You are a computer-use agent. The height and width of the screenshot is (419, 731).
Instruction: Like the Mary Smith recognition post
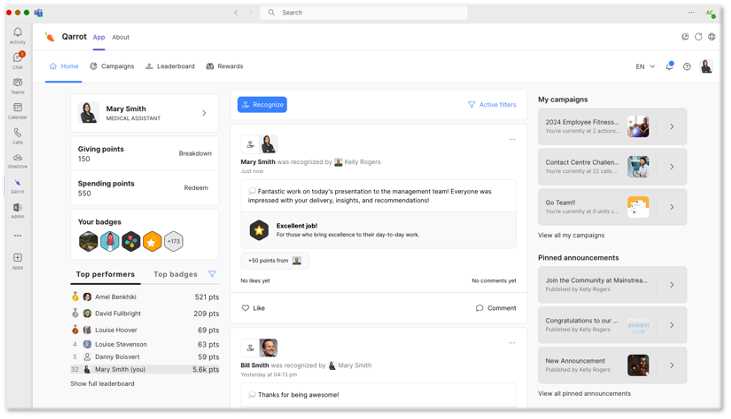tap(253, 308)
